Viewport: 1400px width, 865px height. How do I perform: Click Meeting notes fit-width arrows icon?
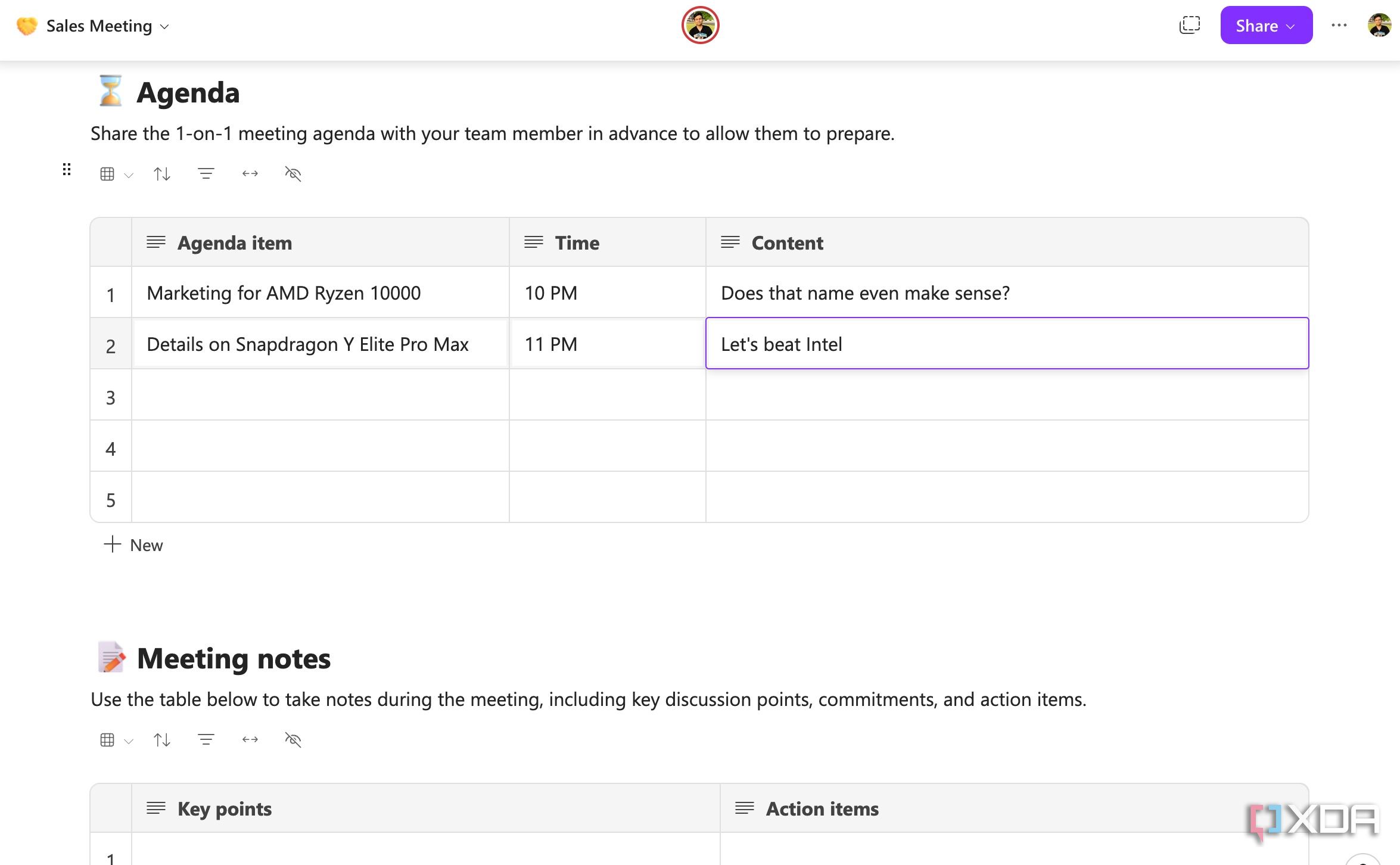click(250, 740)
